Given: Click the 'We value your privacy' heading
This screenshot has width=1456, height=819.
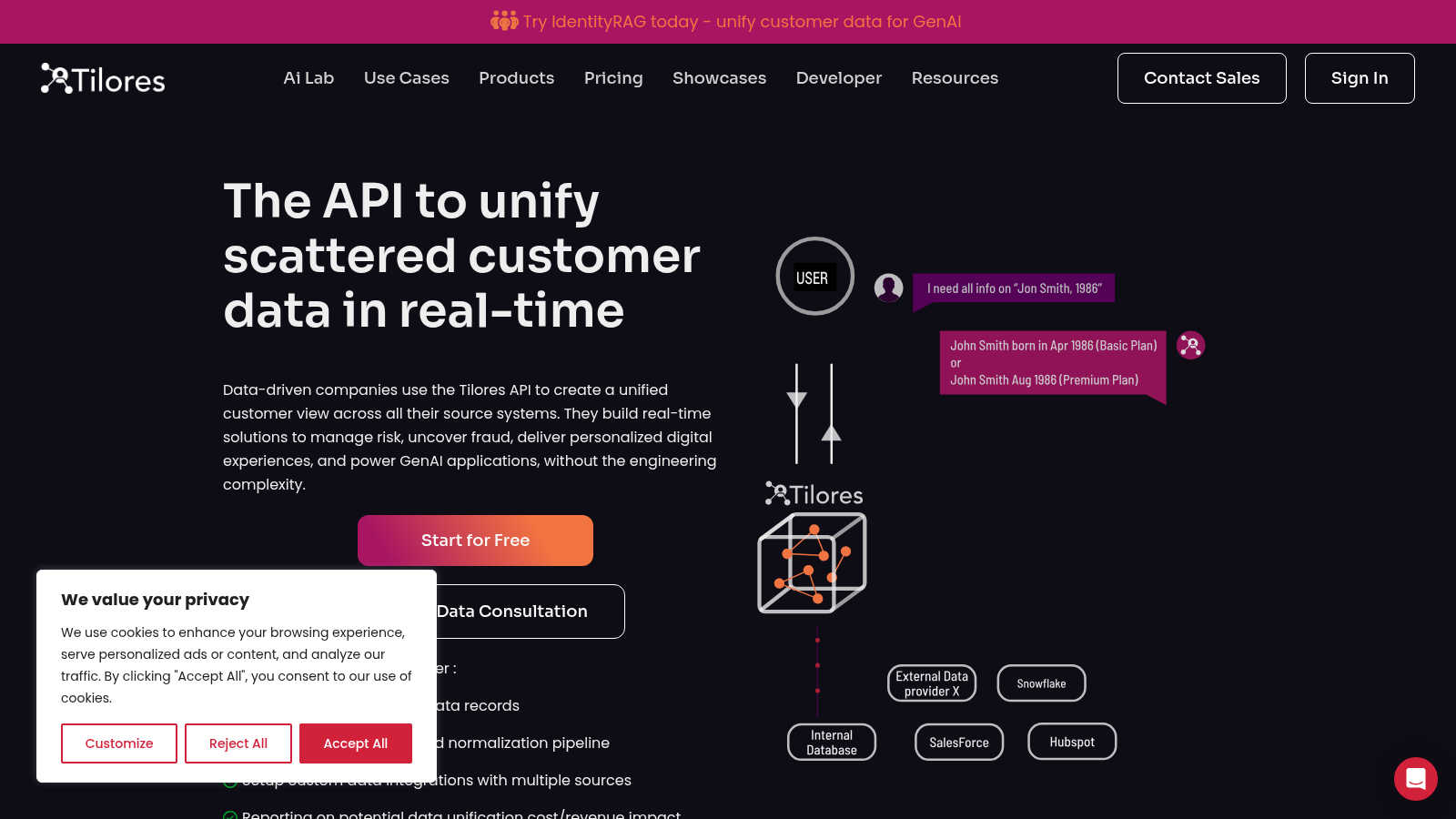Looking at the screenshot, I should coord(155,600).
